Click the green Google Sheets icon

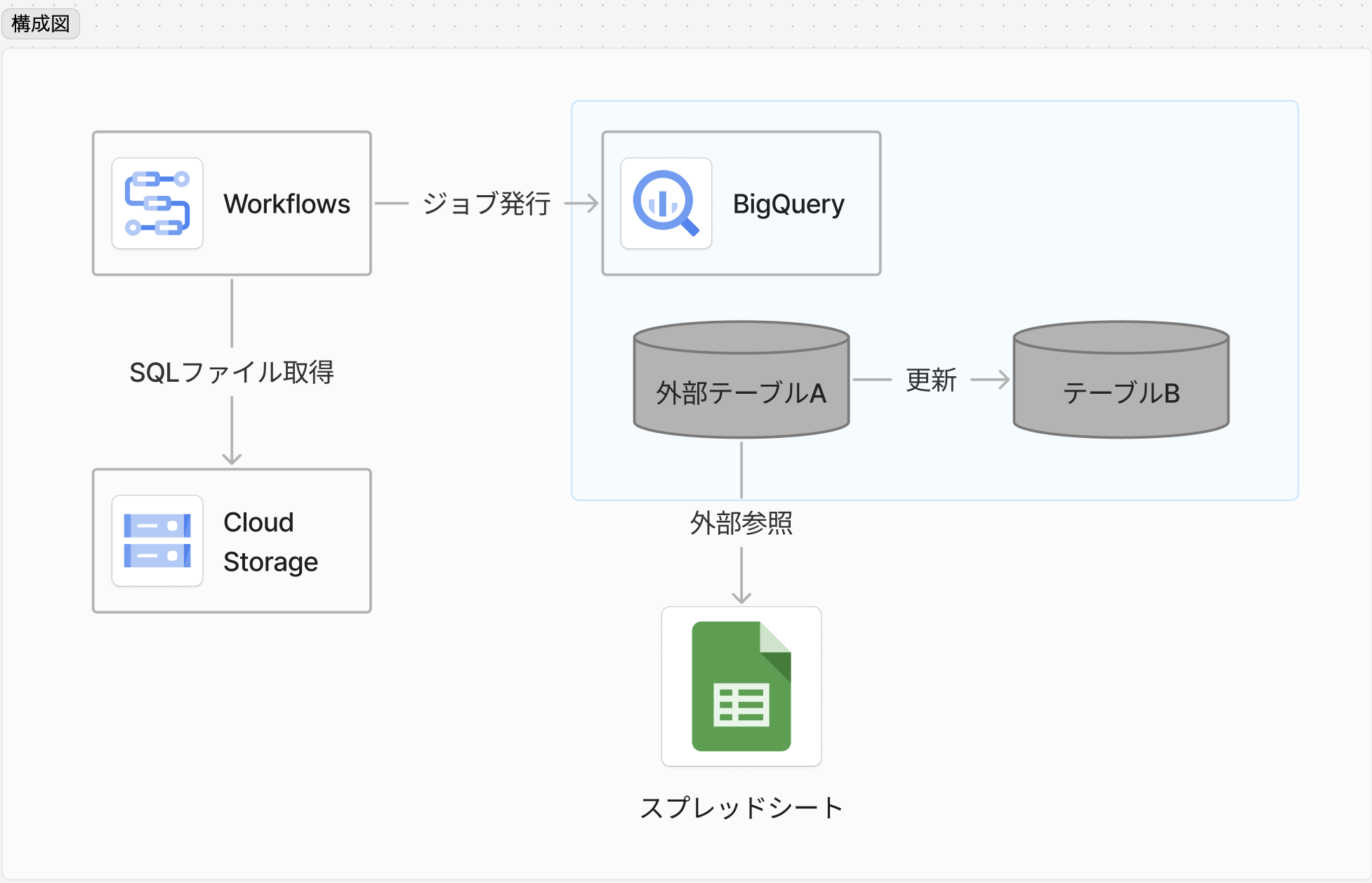pyautogui.click(x=741, y=686)
